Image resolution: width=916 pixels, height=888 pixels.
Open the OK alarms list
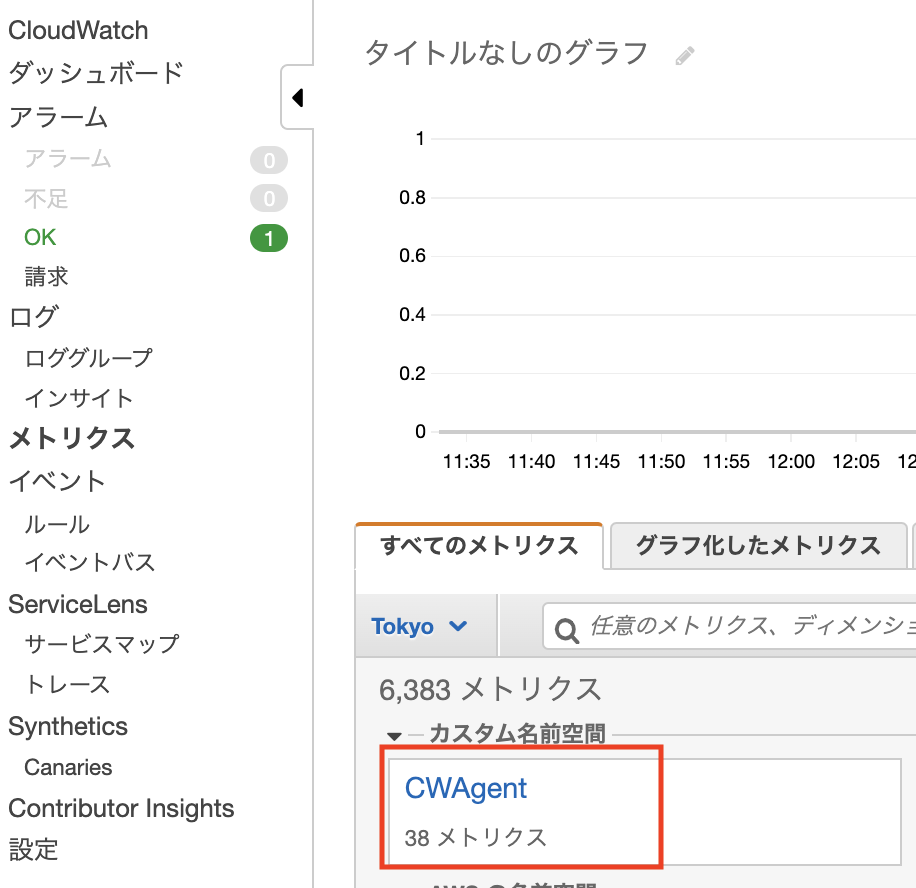tap(40, 237)
